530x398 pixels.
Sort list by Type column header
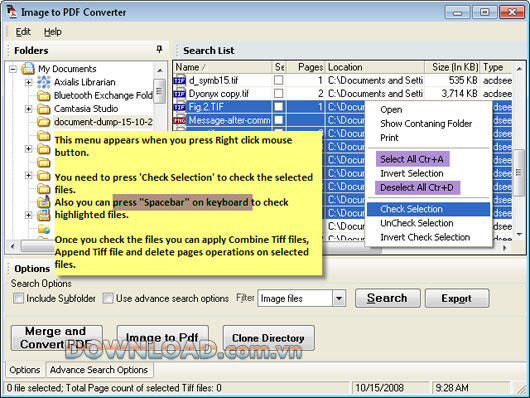497,67
